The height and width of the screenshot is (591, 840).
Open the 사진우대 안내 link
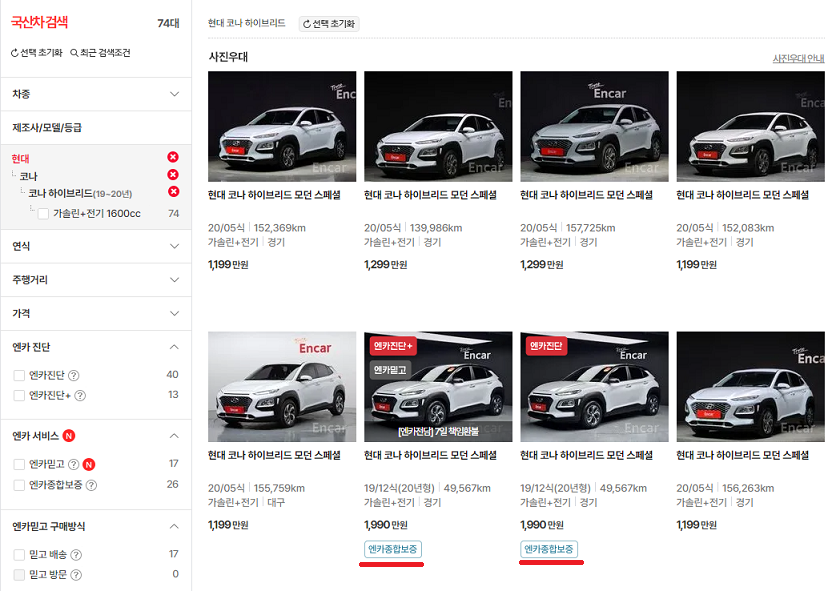pyautogui.click(x=798, y=58)
